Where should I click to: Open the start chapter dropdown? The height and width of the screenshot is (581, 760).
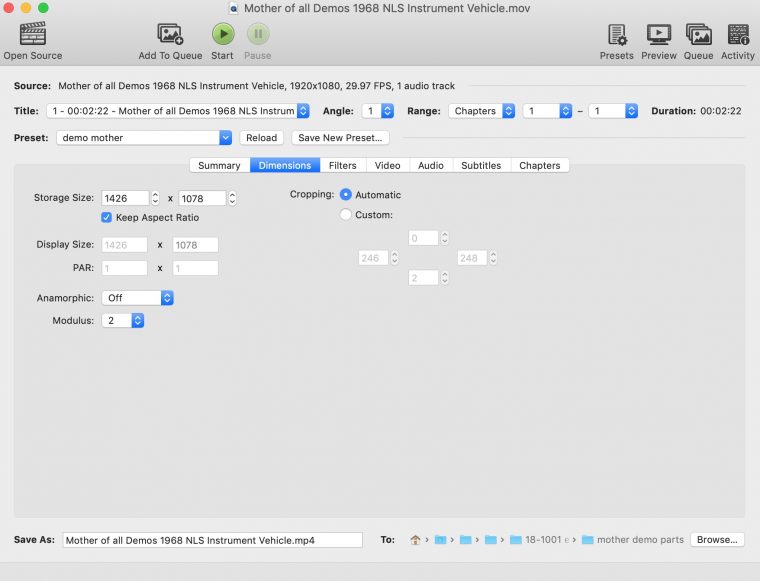click(547, 111)
